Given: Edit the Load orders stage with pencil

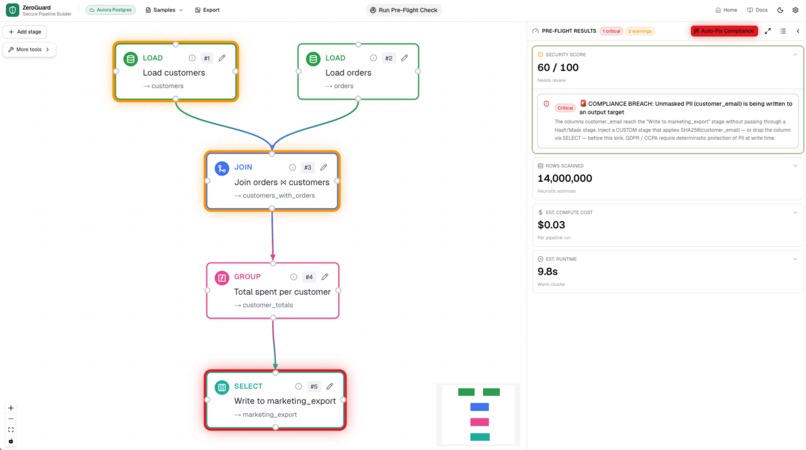Looking at the screenshot, I should tap(405, 58).
